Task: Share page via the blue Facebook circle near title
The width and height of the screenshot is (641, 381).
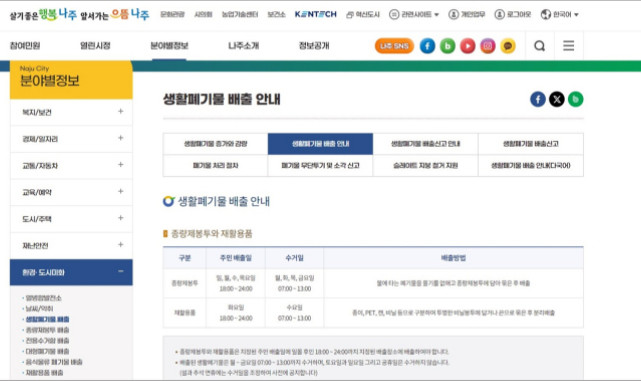Action: click(538, 99)
